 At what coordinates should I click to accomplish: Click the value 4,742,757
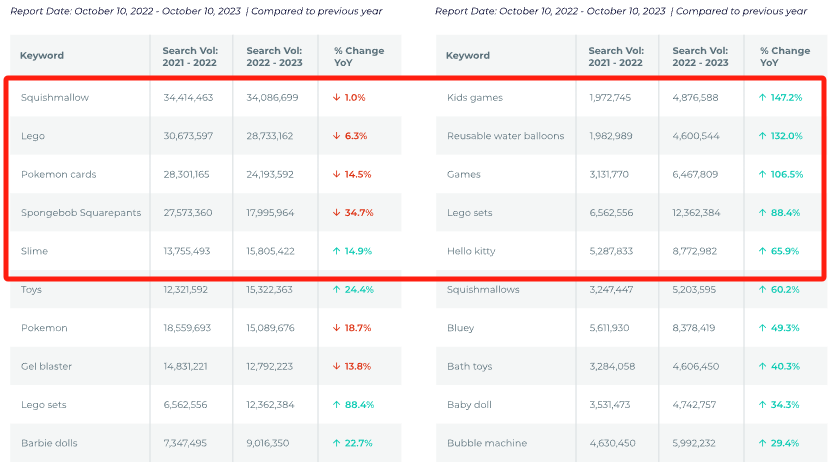point(694,405)
